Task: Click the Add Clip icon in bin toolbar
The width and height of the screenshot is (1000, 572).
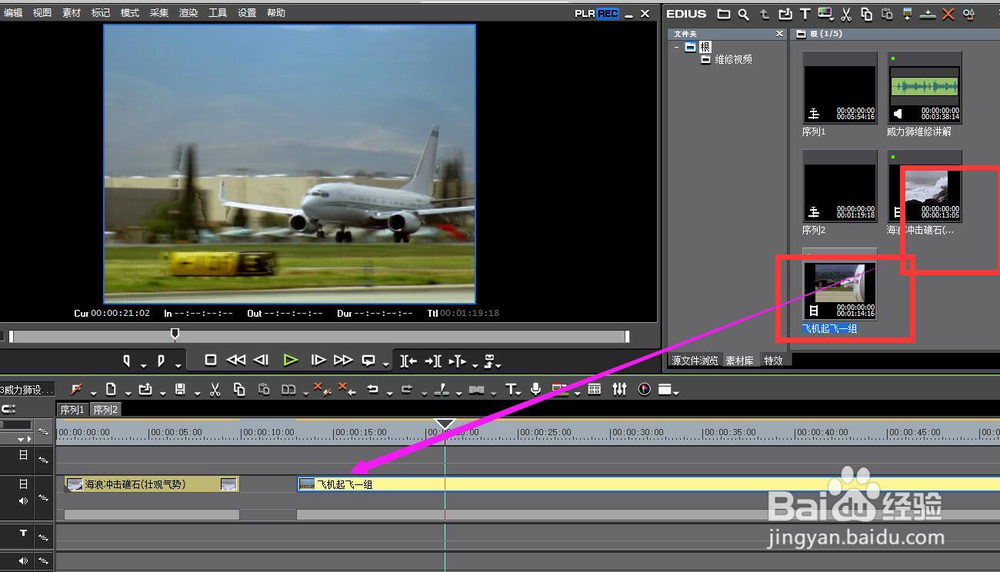Action: (x=785, y=14)
